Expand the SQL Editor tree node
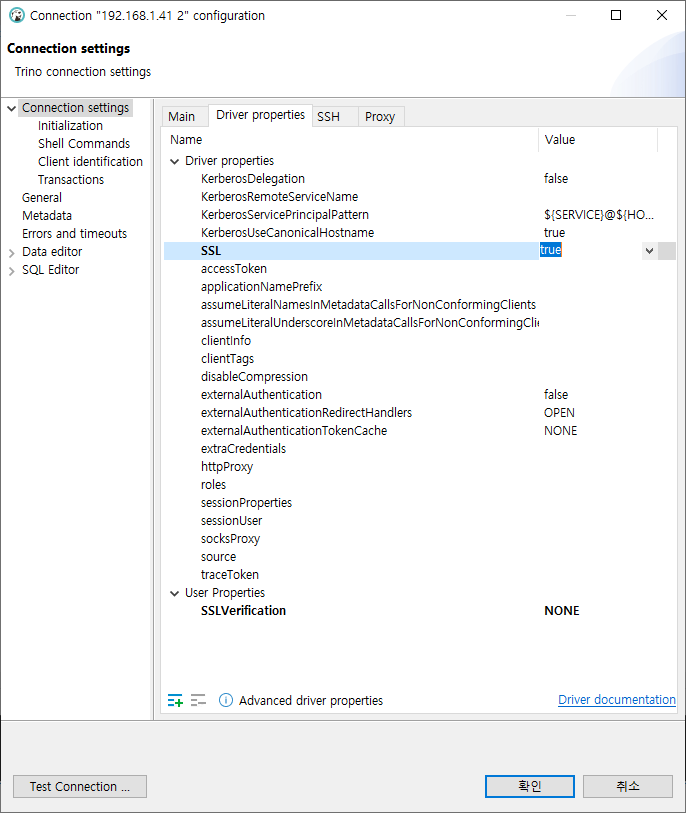This screenshot has height=813, width=686. [x=11, y=271]
